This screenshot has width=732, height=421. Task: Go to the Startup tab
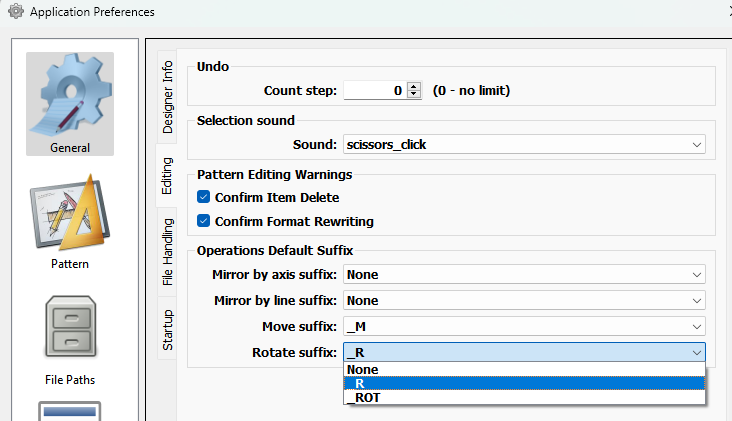tap(167, 329)
